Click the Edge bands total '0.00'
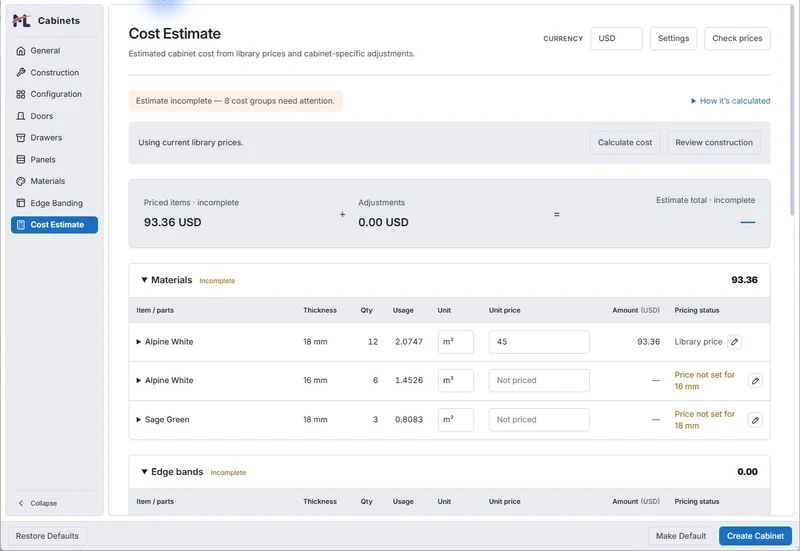This screenshot has height=551, width=800. coord(747,472)
